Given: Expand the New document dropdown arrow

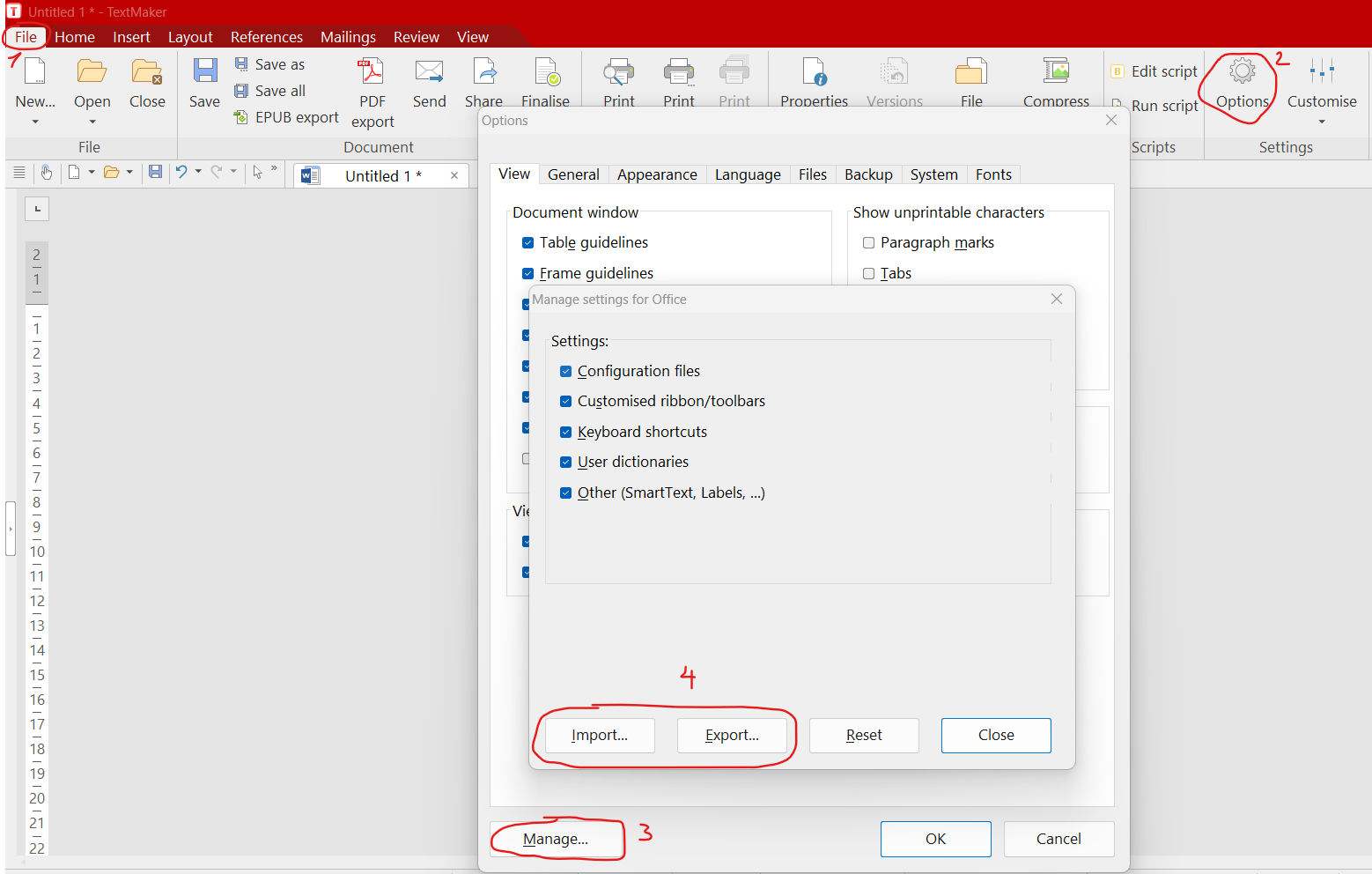Looking at the screenshot, I should 35,122.
